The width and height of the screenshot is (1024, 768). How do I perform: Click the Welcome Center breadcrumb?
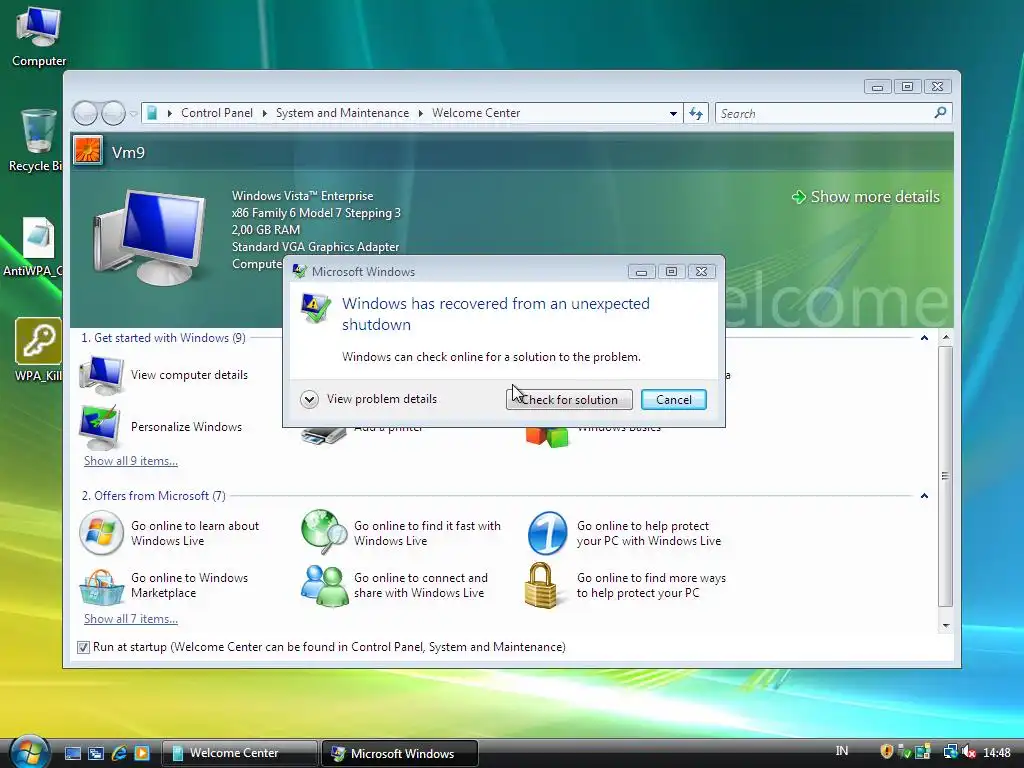point(476,113)
